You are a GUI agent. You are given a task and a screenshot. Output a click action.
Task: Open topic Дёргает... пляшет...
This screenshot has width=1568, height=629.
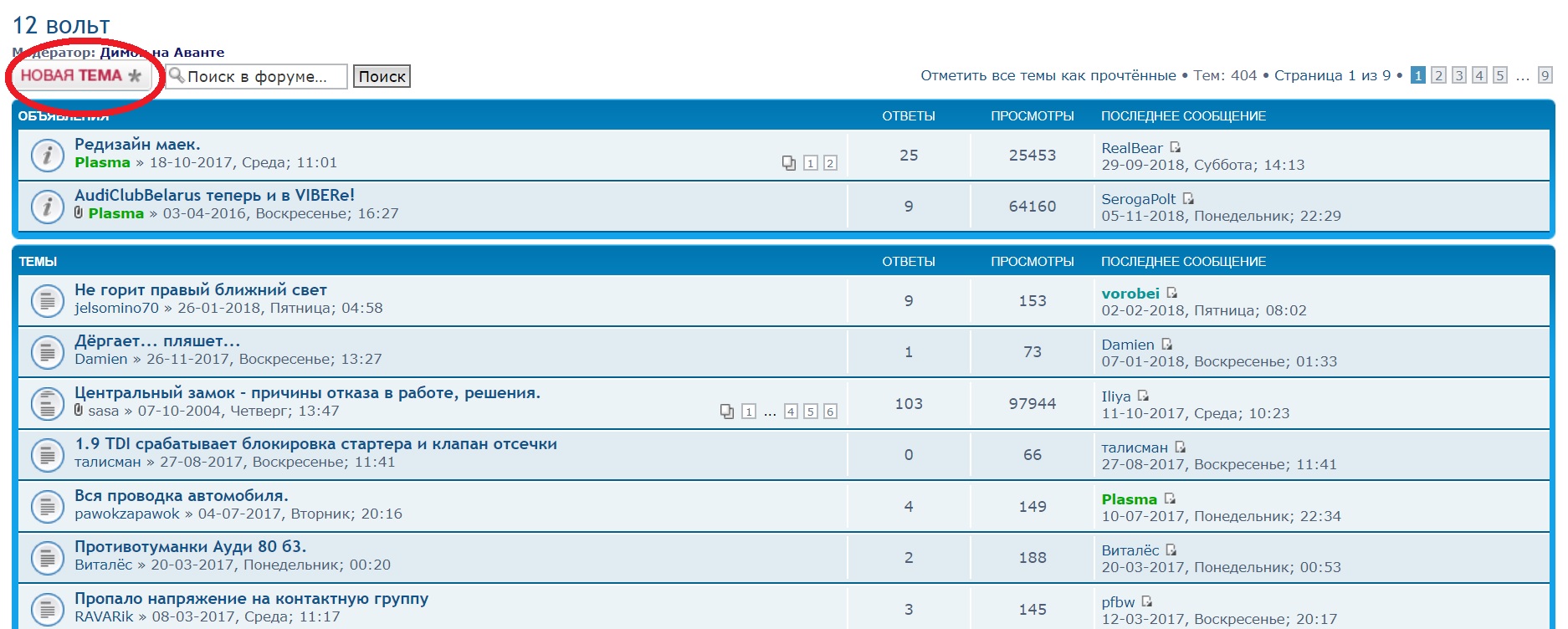(157, 340)
